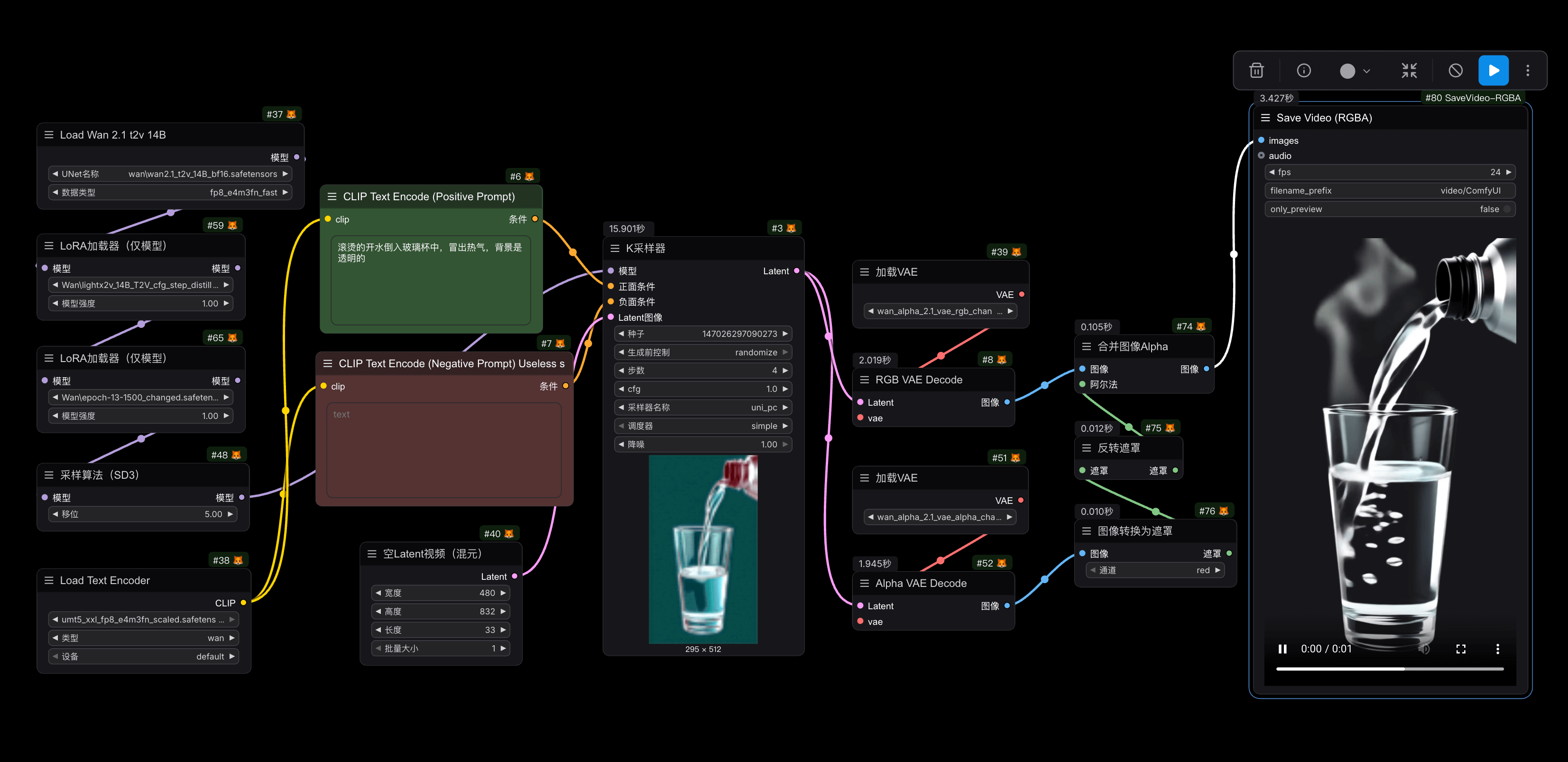Choose epoch-13-1500_changed LoRA dropdown
Viewport: 1568px width, 762px height.
click(140, 398)
